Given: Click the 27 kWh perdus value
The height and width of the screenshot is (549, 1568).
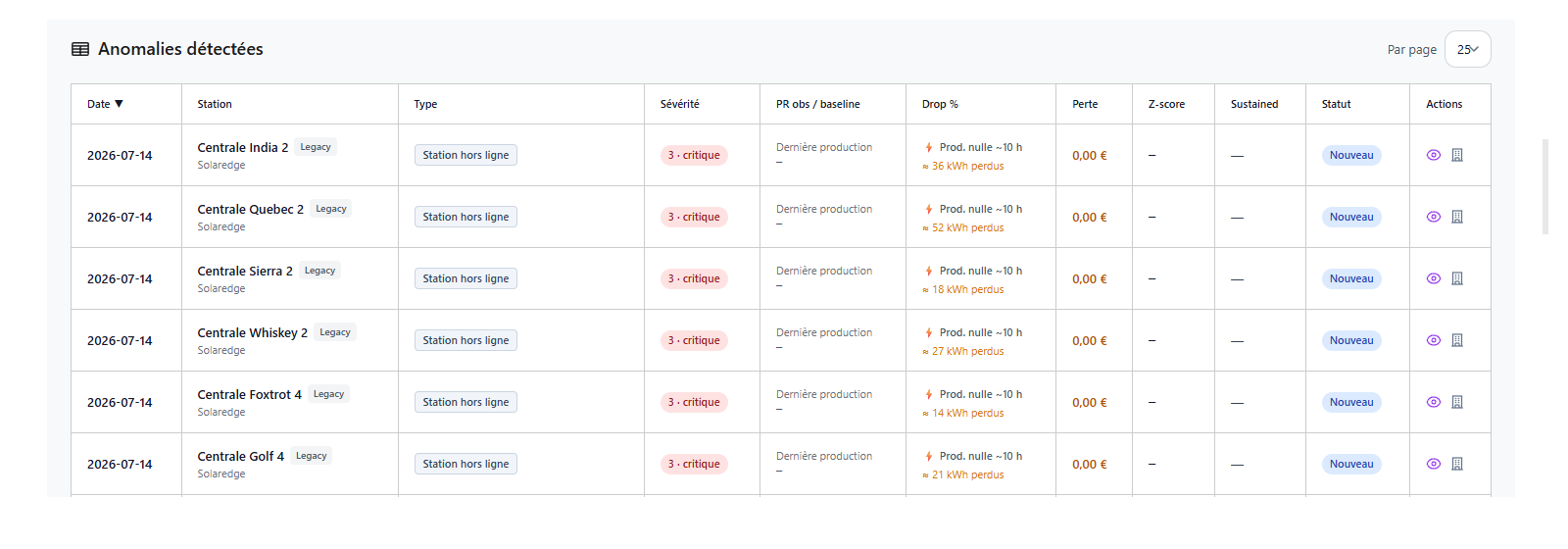Looking at the screenshot, I should [x=963, y=352].
